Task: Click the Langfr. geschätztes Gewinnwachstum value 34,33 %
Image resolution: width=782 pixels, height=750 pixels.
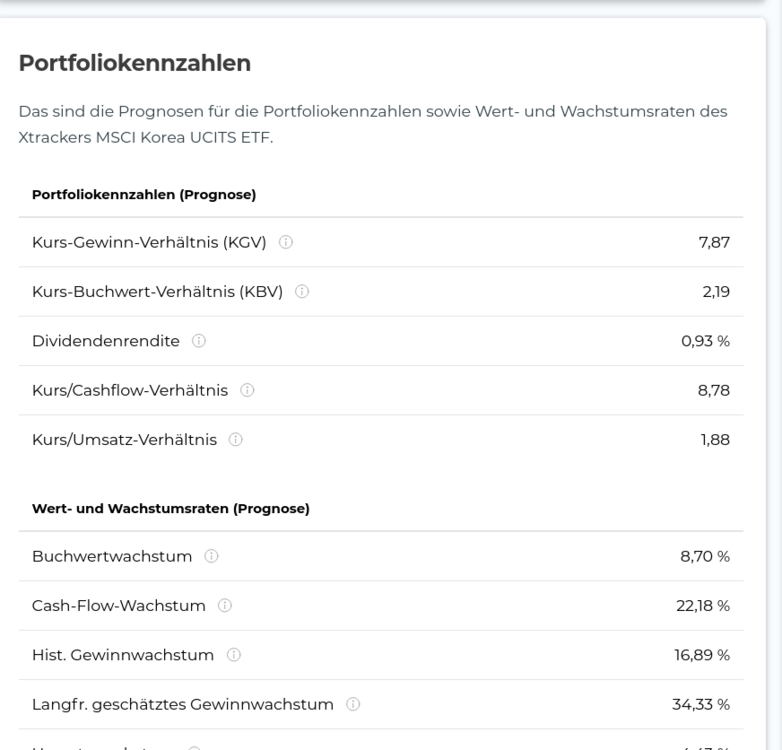Action: [701, 705]
